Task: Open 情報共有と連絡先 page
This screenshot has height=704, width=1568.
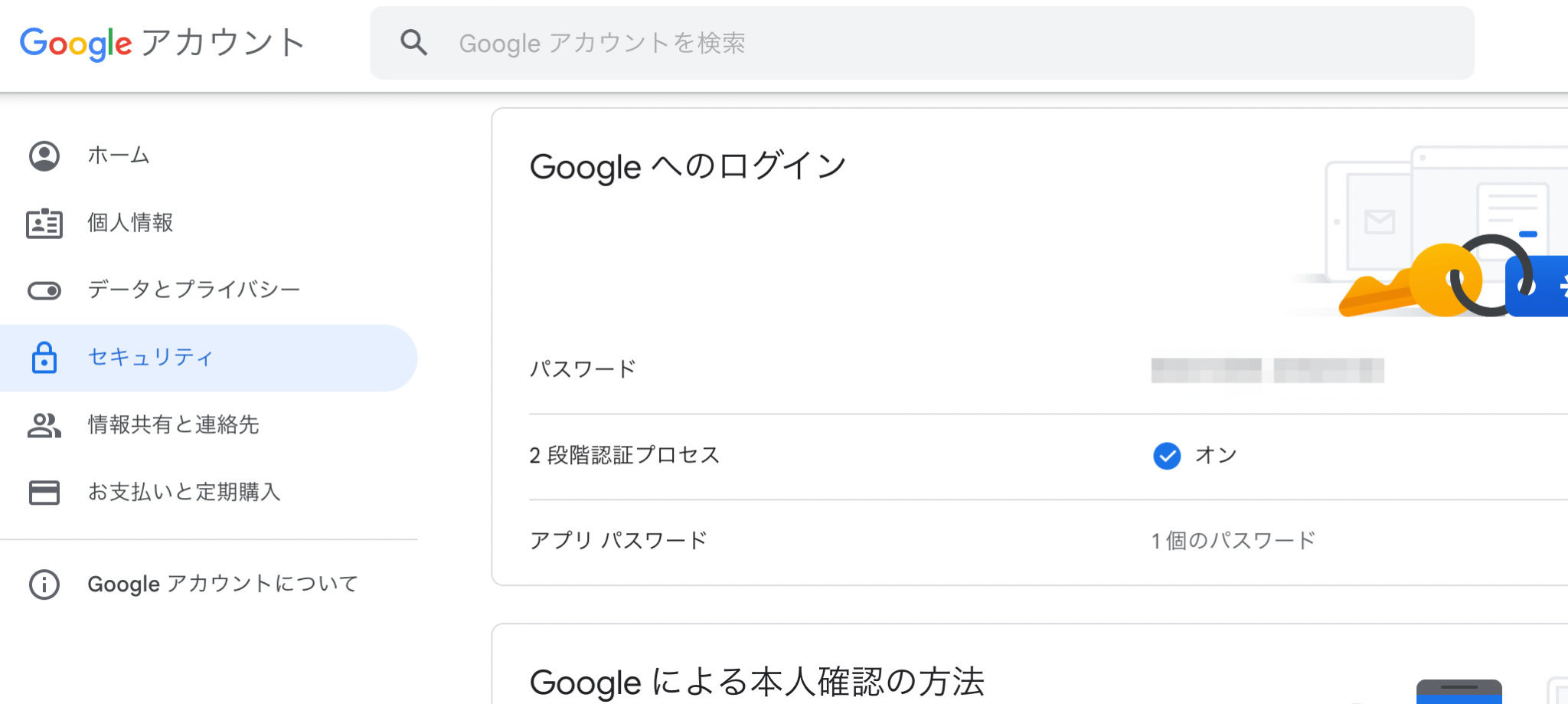Action: (173, 425)
